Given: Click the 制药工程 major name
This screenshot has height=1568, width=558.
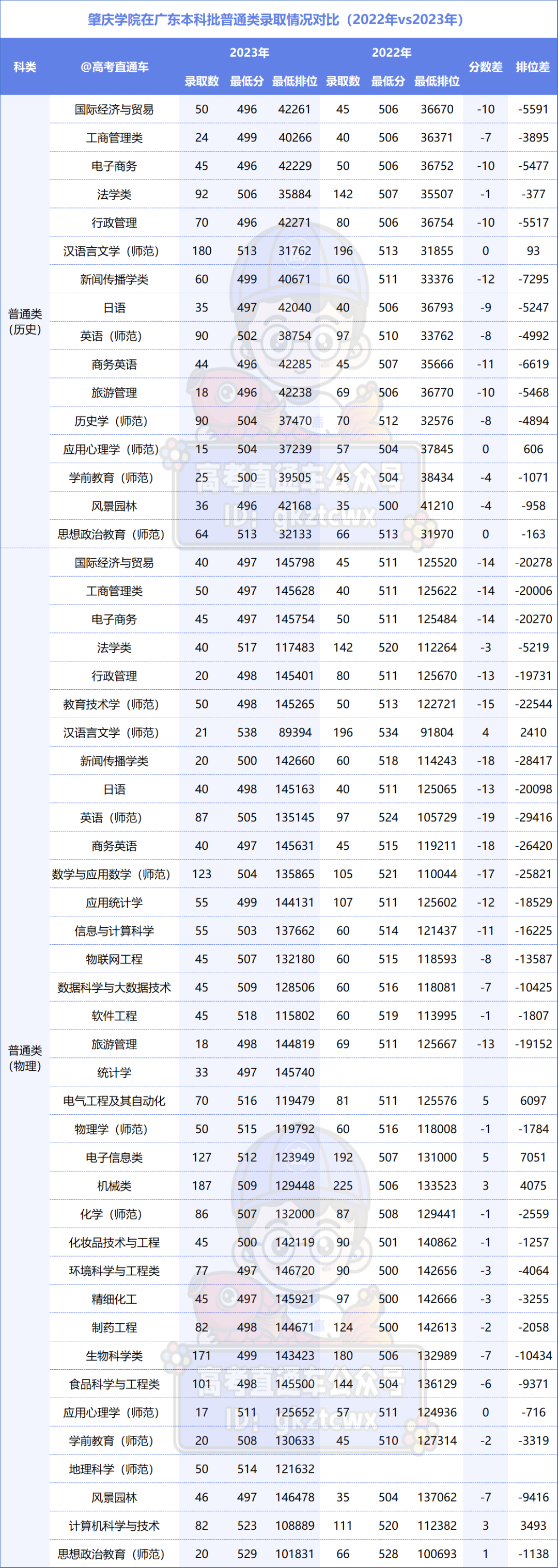Looking at the screenshot, I should [x=115, y=1327].
